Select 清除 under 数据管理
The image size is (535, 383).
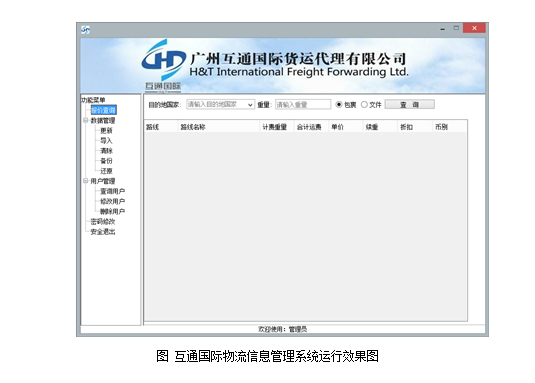click(106, 150)
